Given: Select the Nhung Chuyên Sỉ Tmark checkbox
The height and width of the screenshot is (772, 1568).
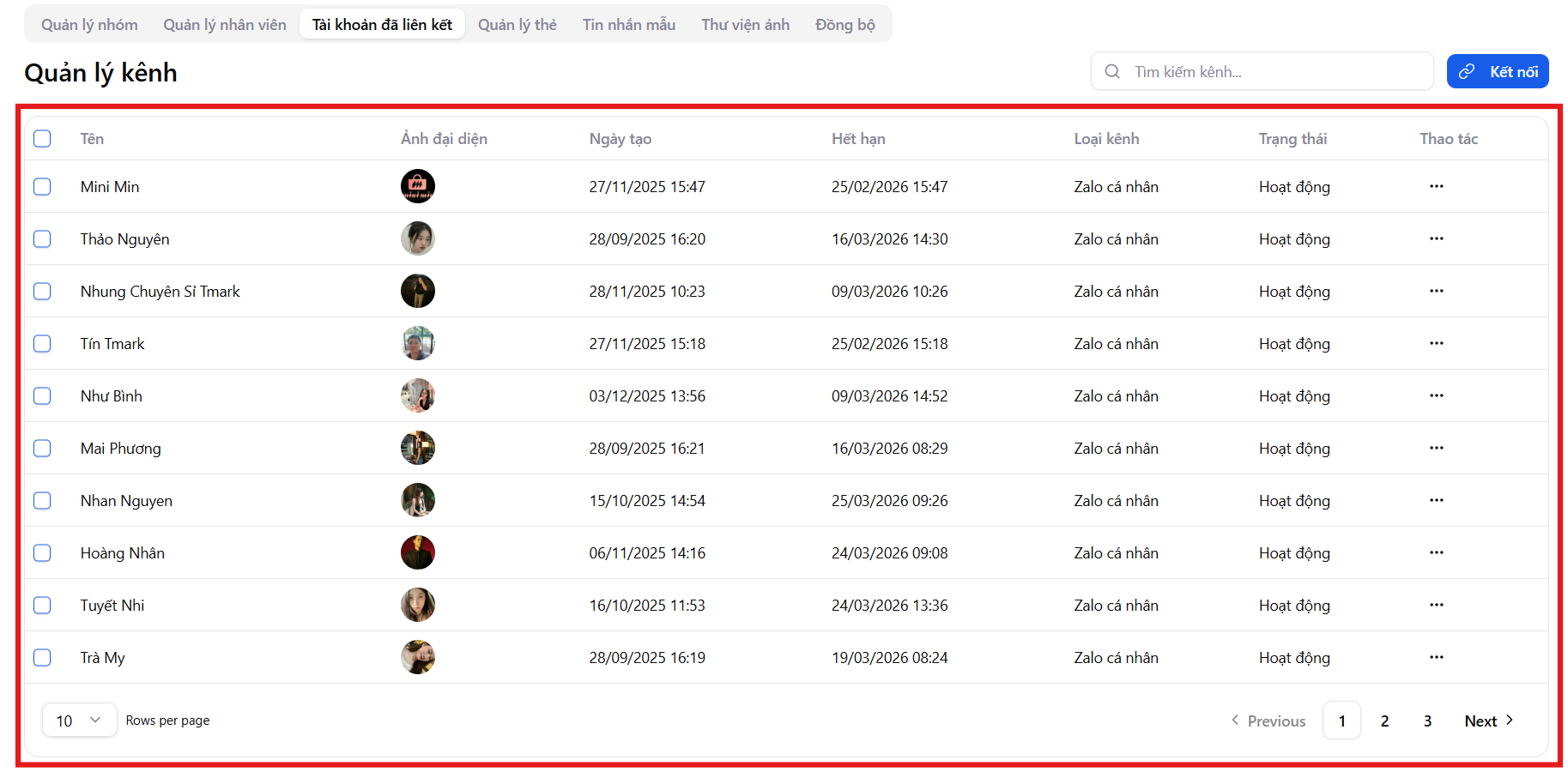Looking at the screenshot, I should [x=42, y=292].
